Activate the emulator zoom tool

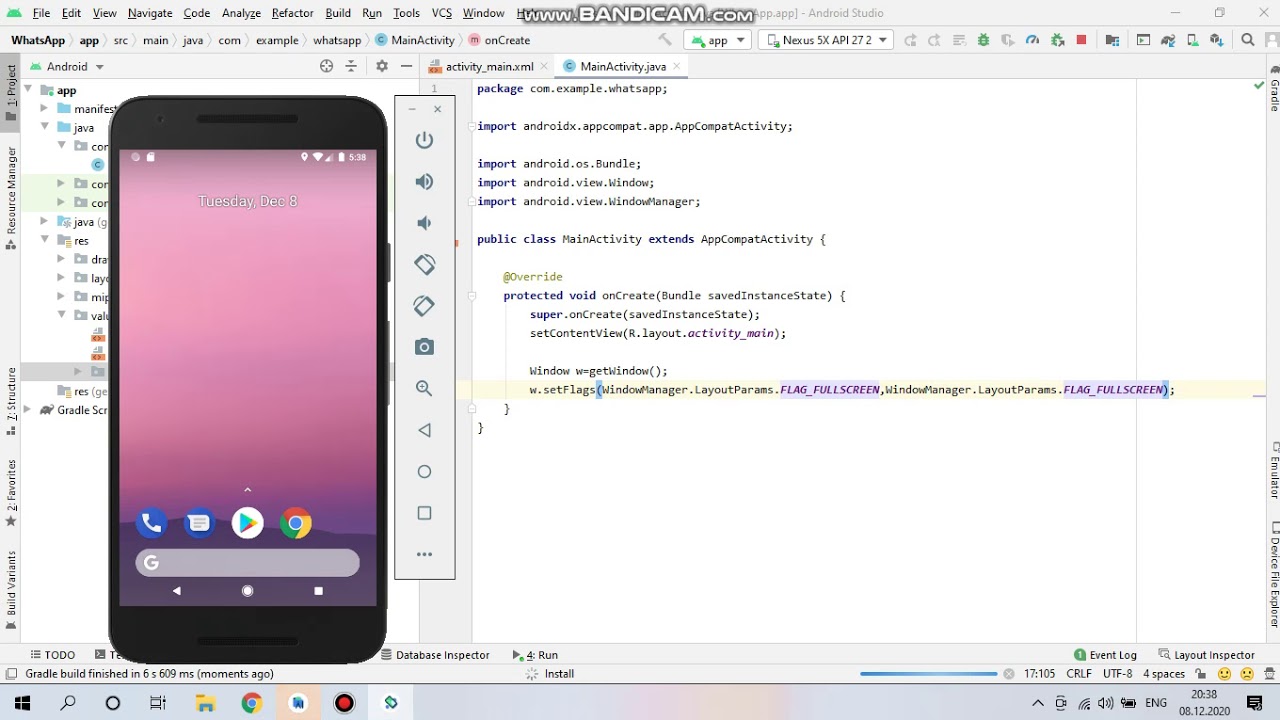(x=424, y=388)
